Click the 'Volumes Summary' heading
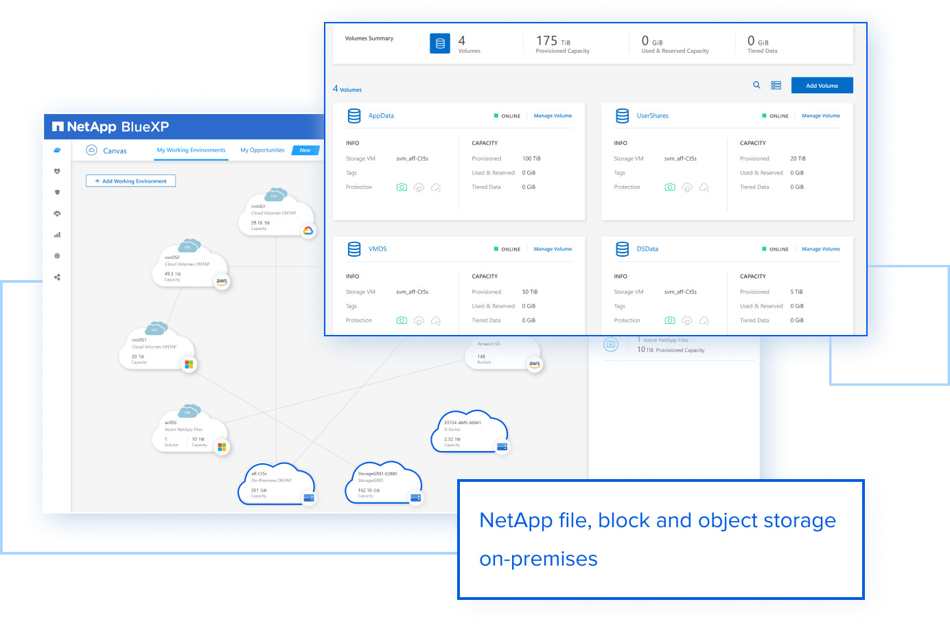The width and height of the screenshot is (950, 626). click(x=369, y=38)
